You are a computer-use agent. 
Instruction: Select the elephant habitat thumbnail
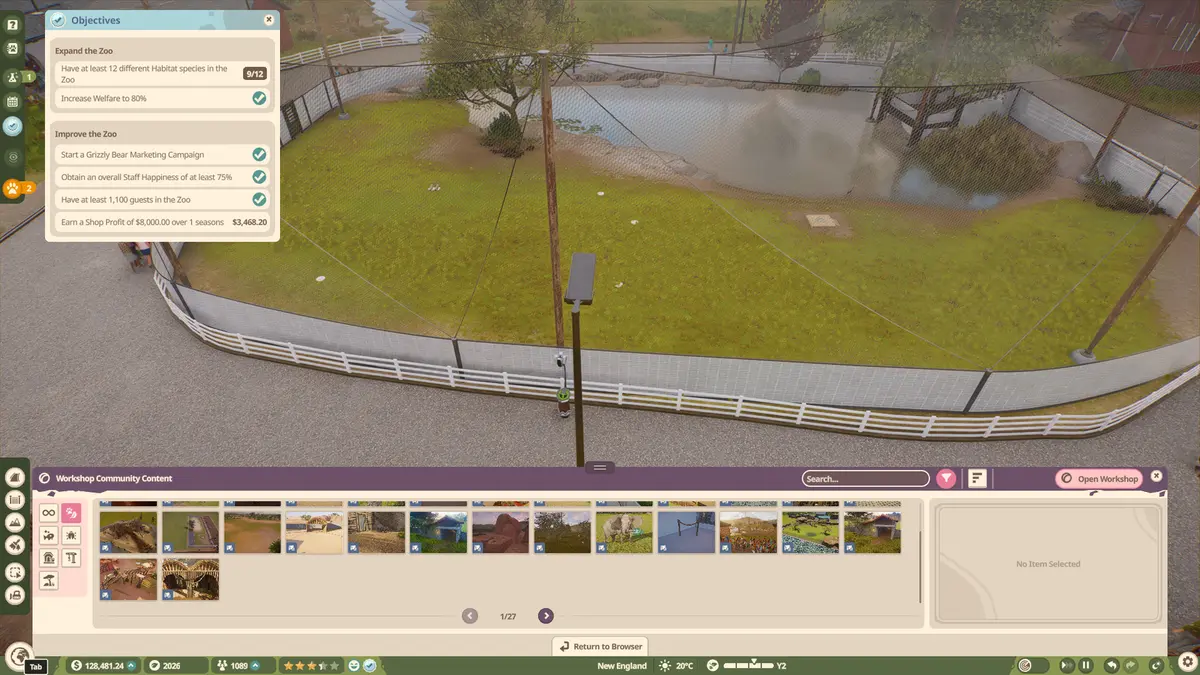click(625, 532)
